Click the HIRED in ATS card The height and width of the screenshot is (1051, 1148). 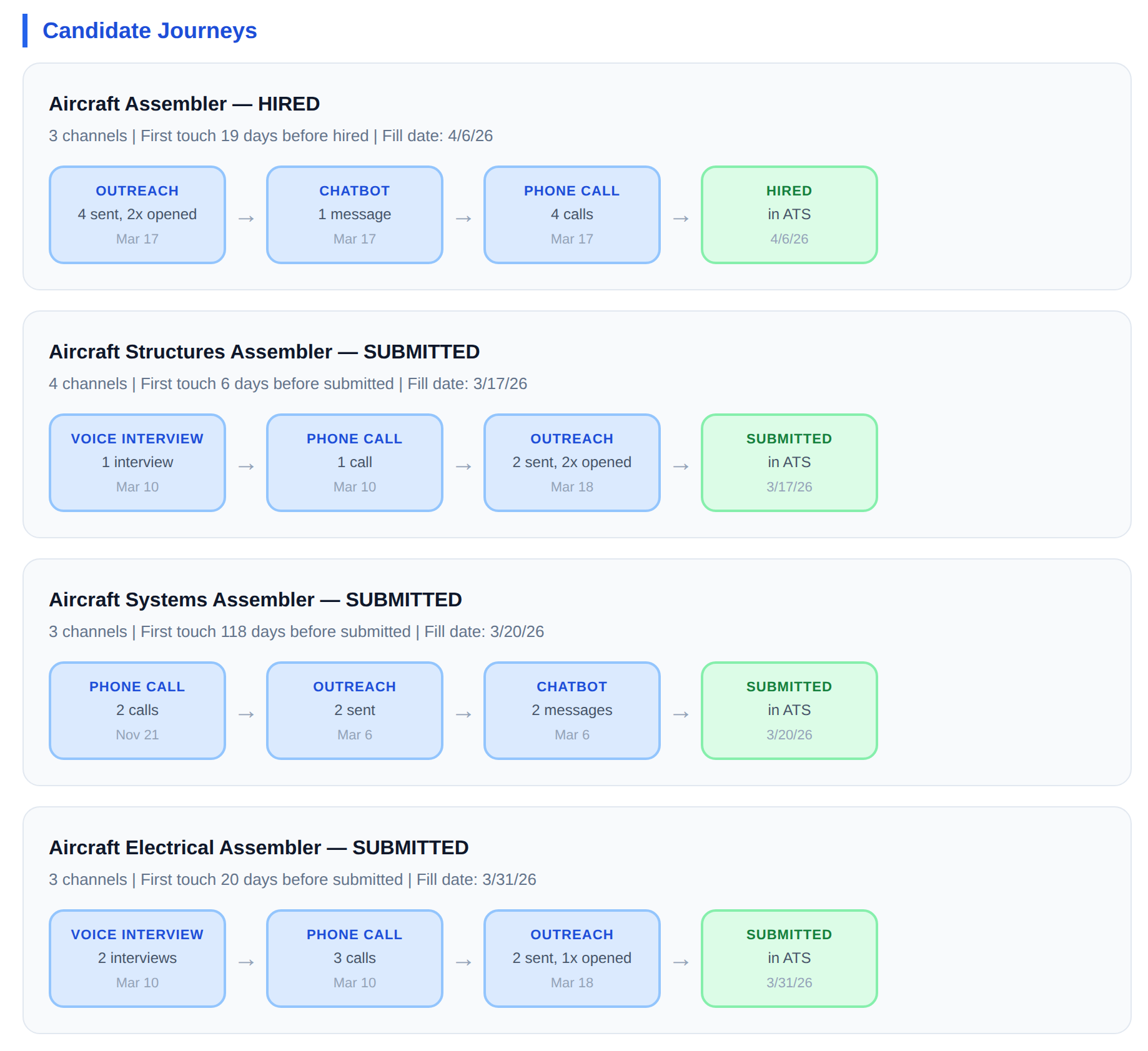[789, 215]
